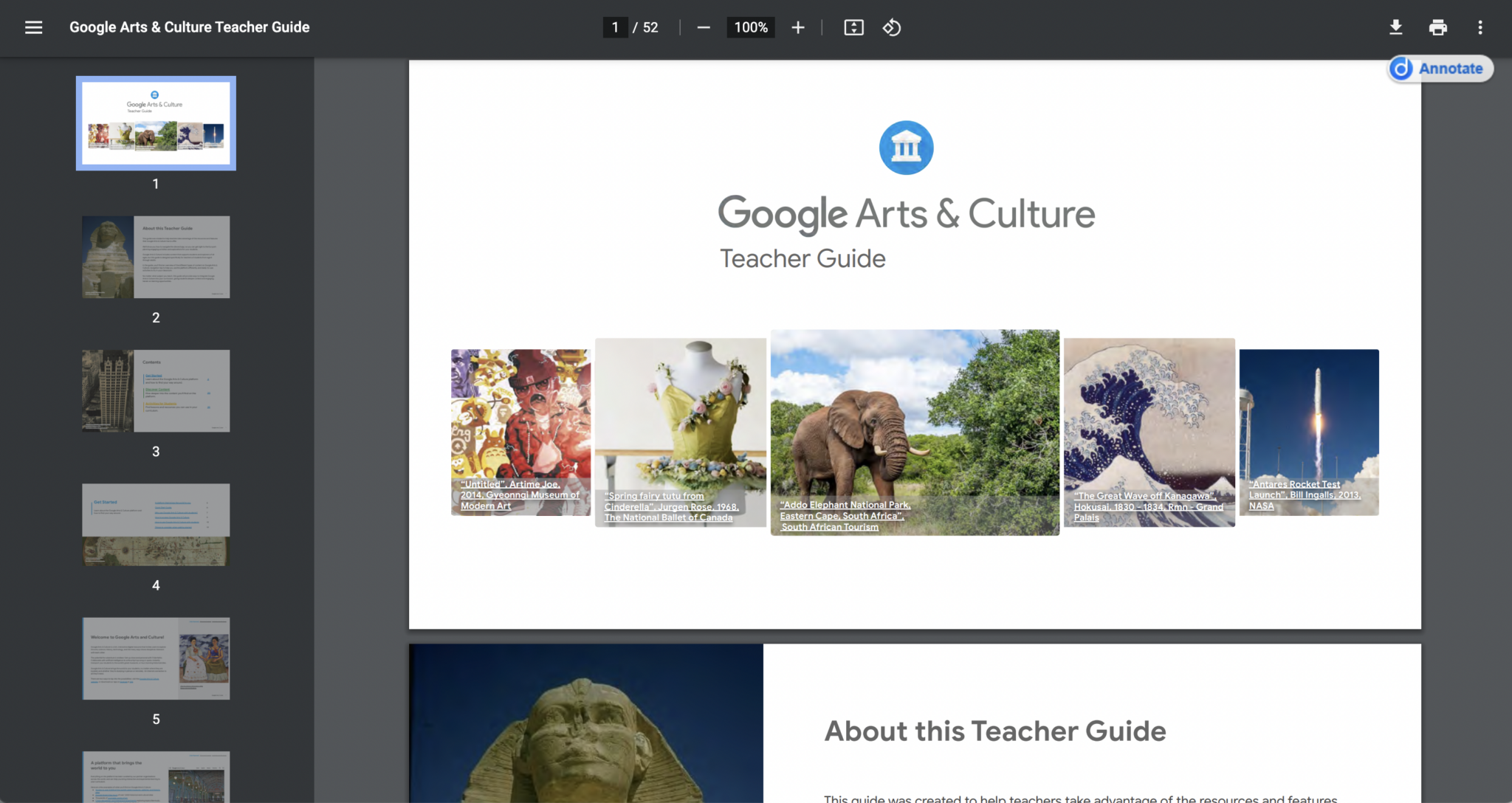Click the total page count 52
This screenshot has height=803, width=1512.
(x=650, y=27)
